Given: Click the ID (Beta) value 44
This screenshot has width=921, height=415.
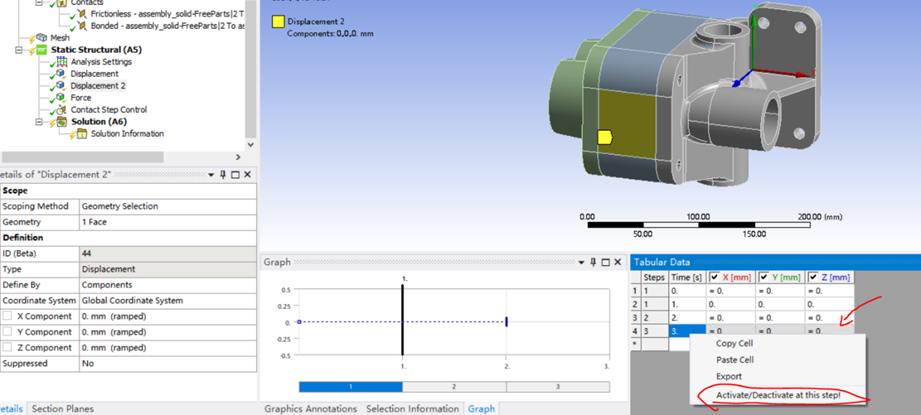Looking at the screenshot, I should (x=167, y=253).
